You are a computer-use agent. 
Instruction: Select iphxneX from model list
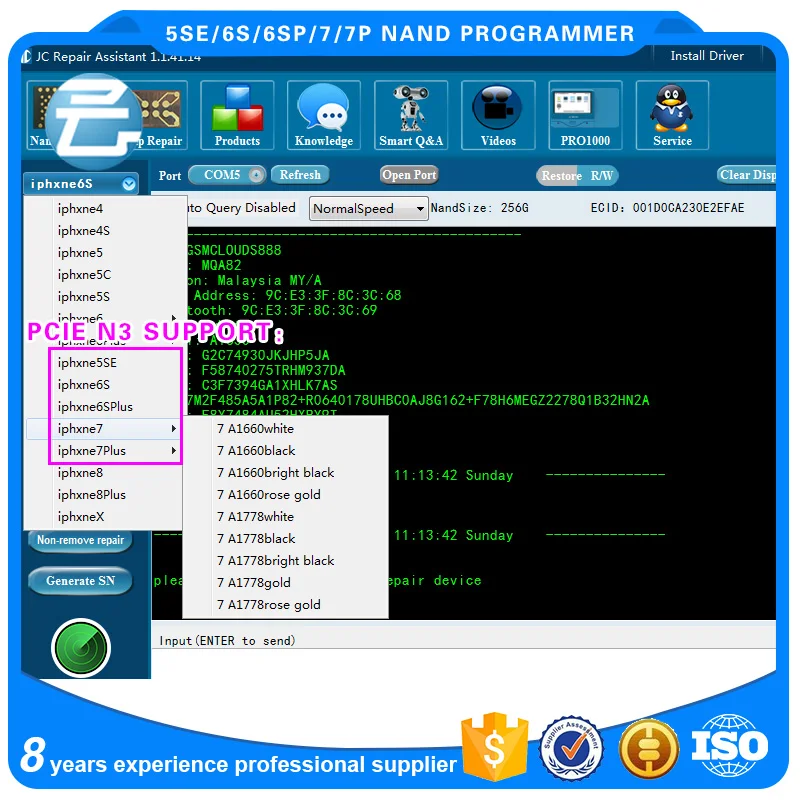[105, 517]
